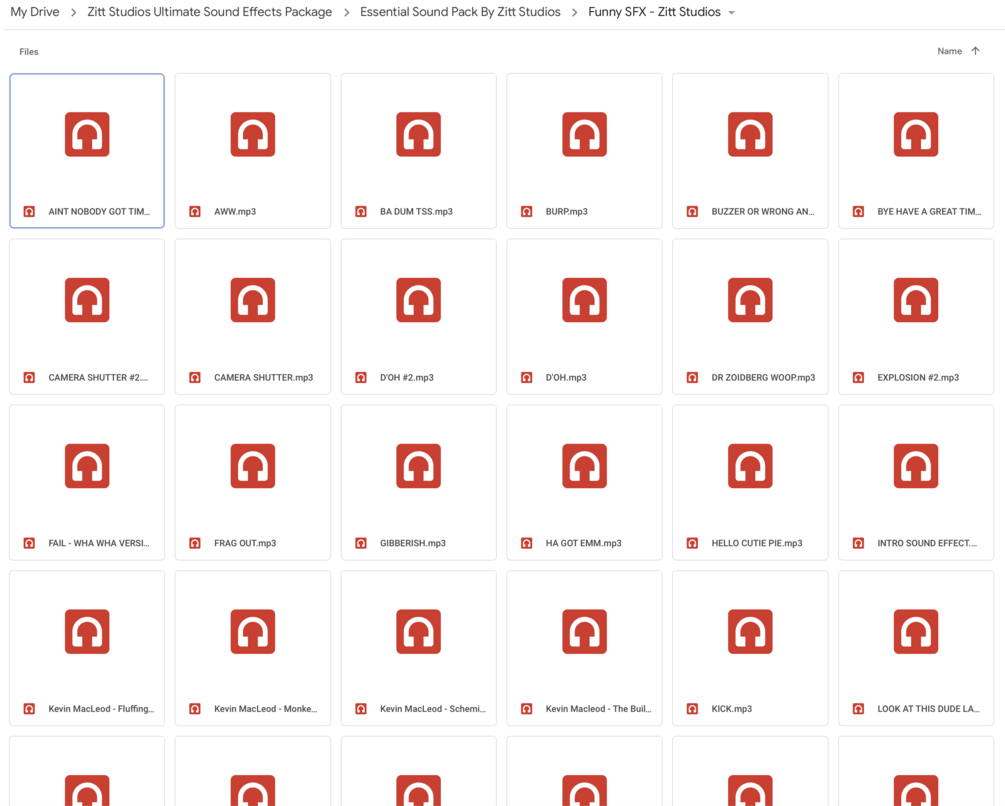This screenshot has width=1005, height=806.
Task: Click the small type icon beside GIBBERISH.mp3
Action: [x=361, y=543]
